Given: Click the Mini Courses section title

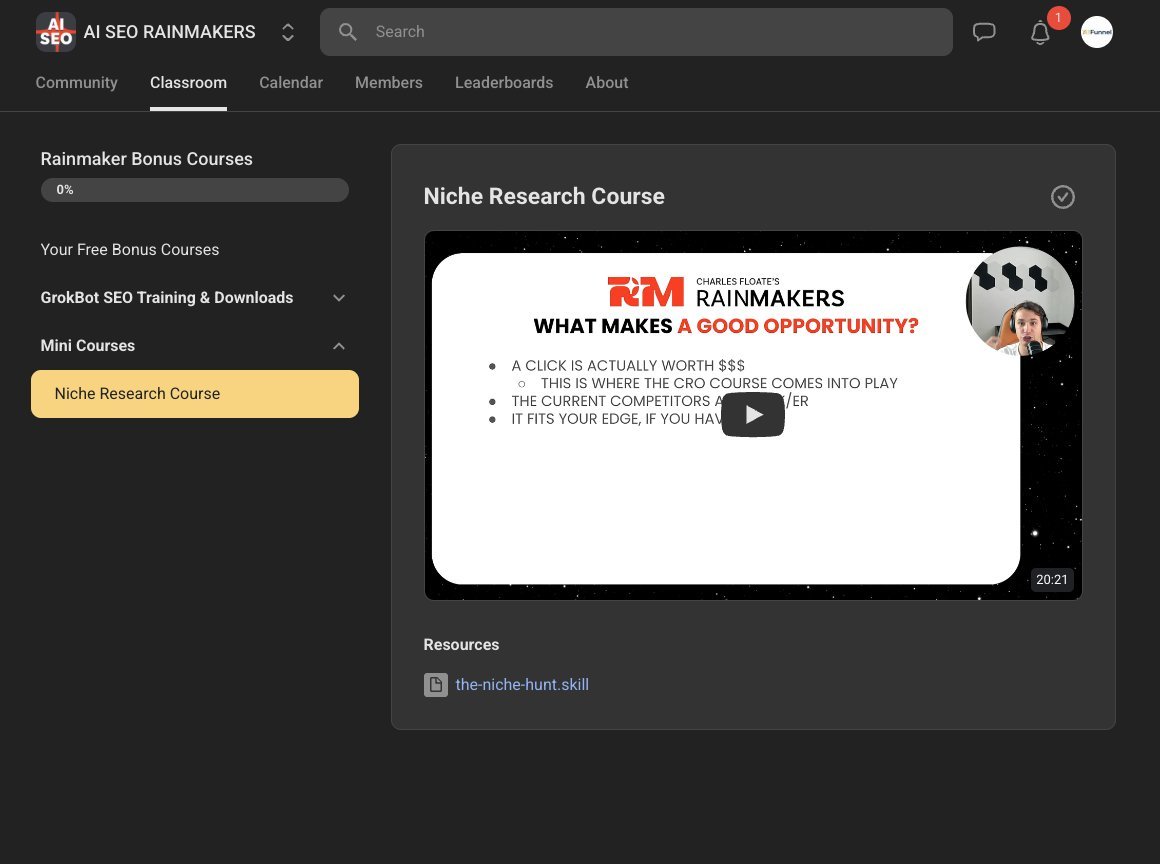Looking at the screenshot, I should (x=87, y=346).
